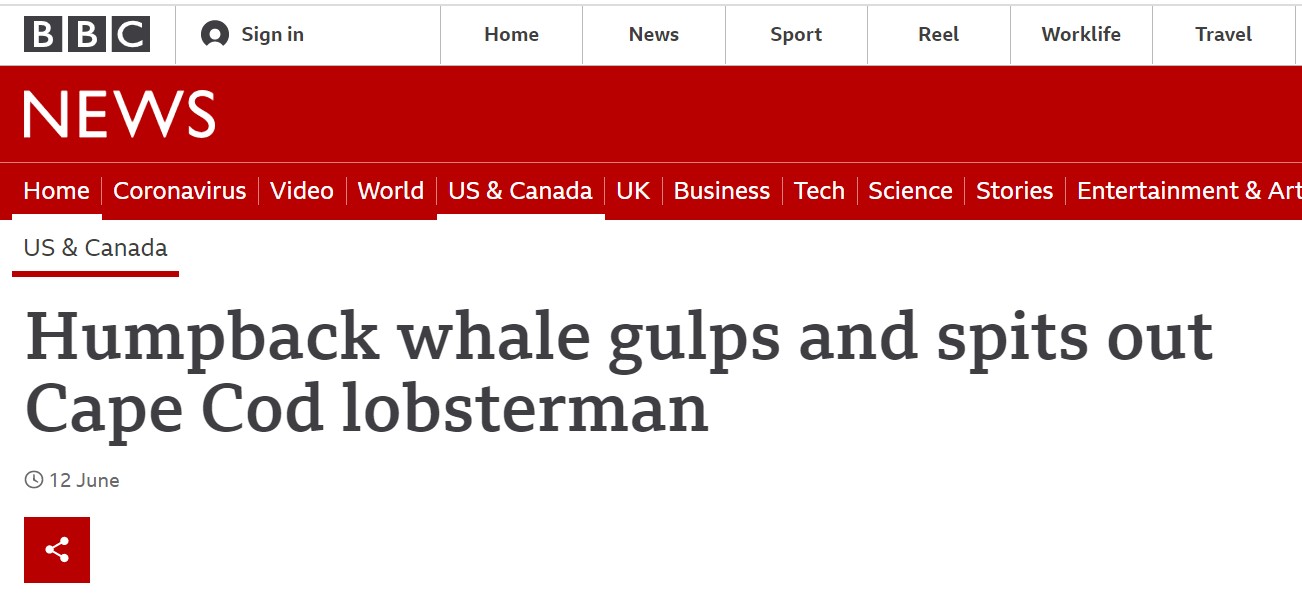This screenshot has height=601, width=1302.
Task: Go to the Business news tab
Action: pos(722,191)
